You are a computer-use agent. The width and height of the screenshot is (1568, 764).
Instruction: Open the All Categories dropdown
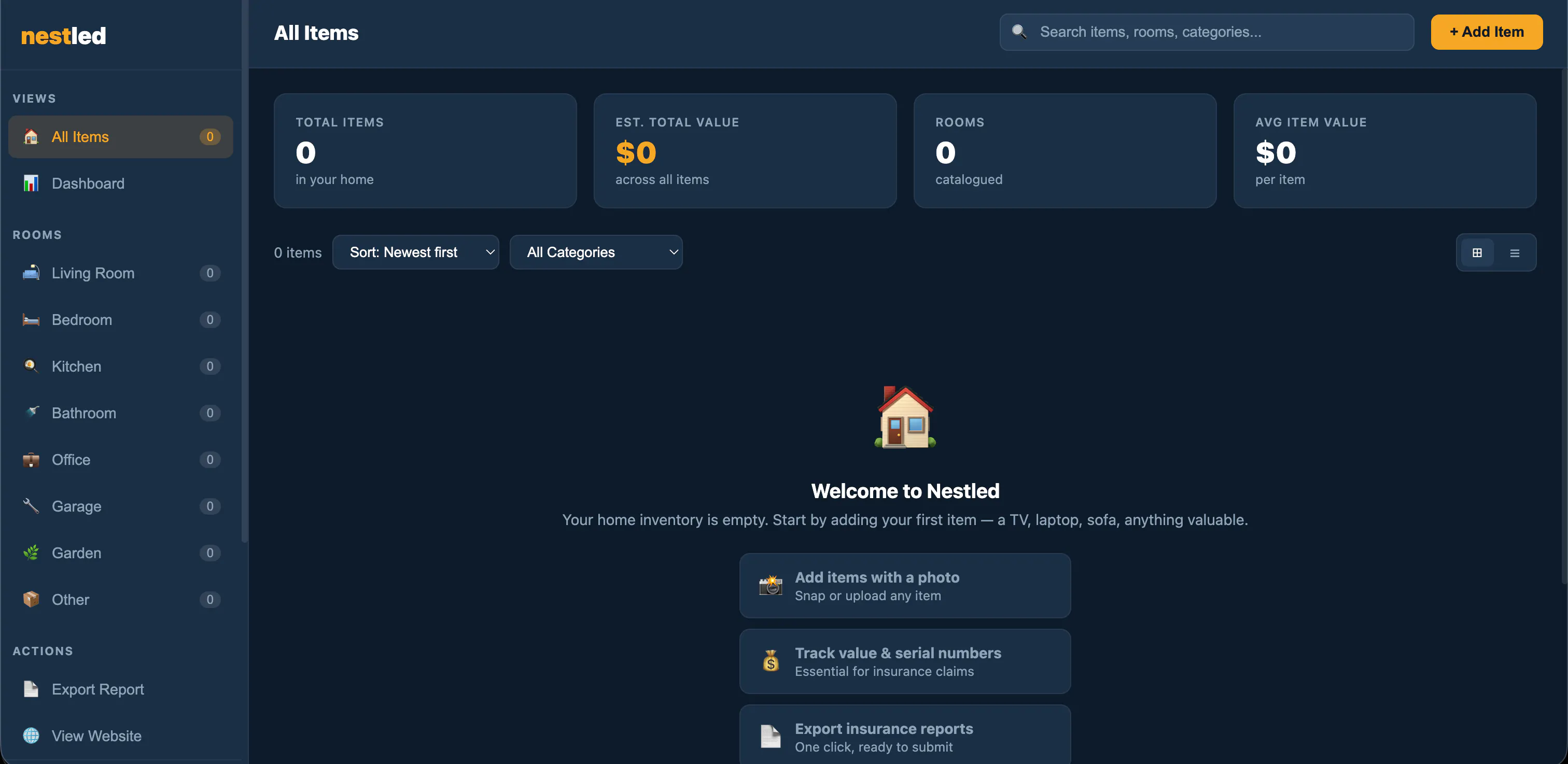596,252
